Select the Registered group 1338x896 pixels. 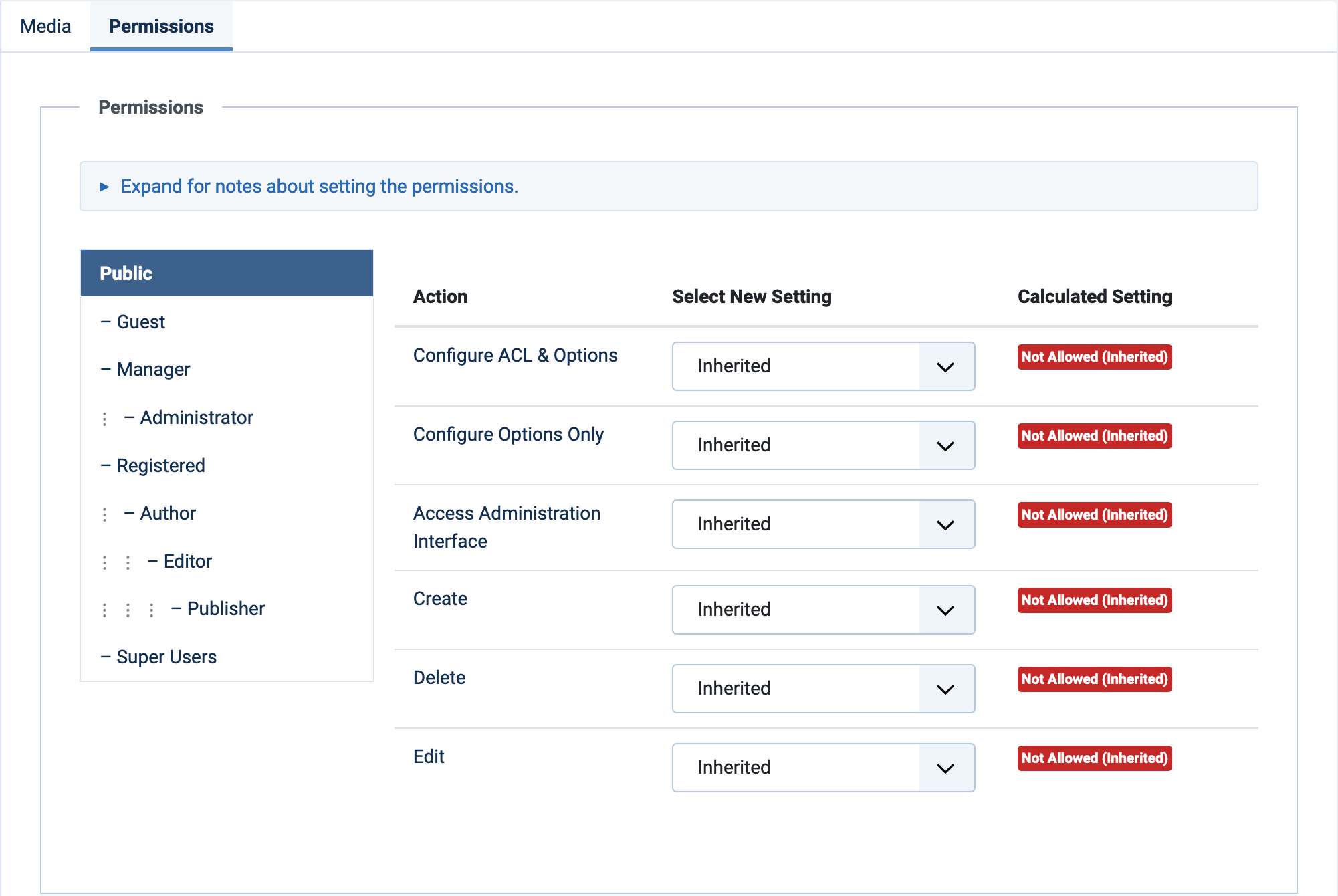[160, 465]
